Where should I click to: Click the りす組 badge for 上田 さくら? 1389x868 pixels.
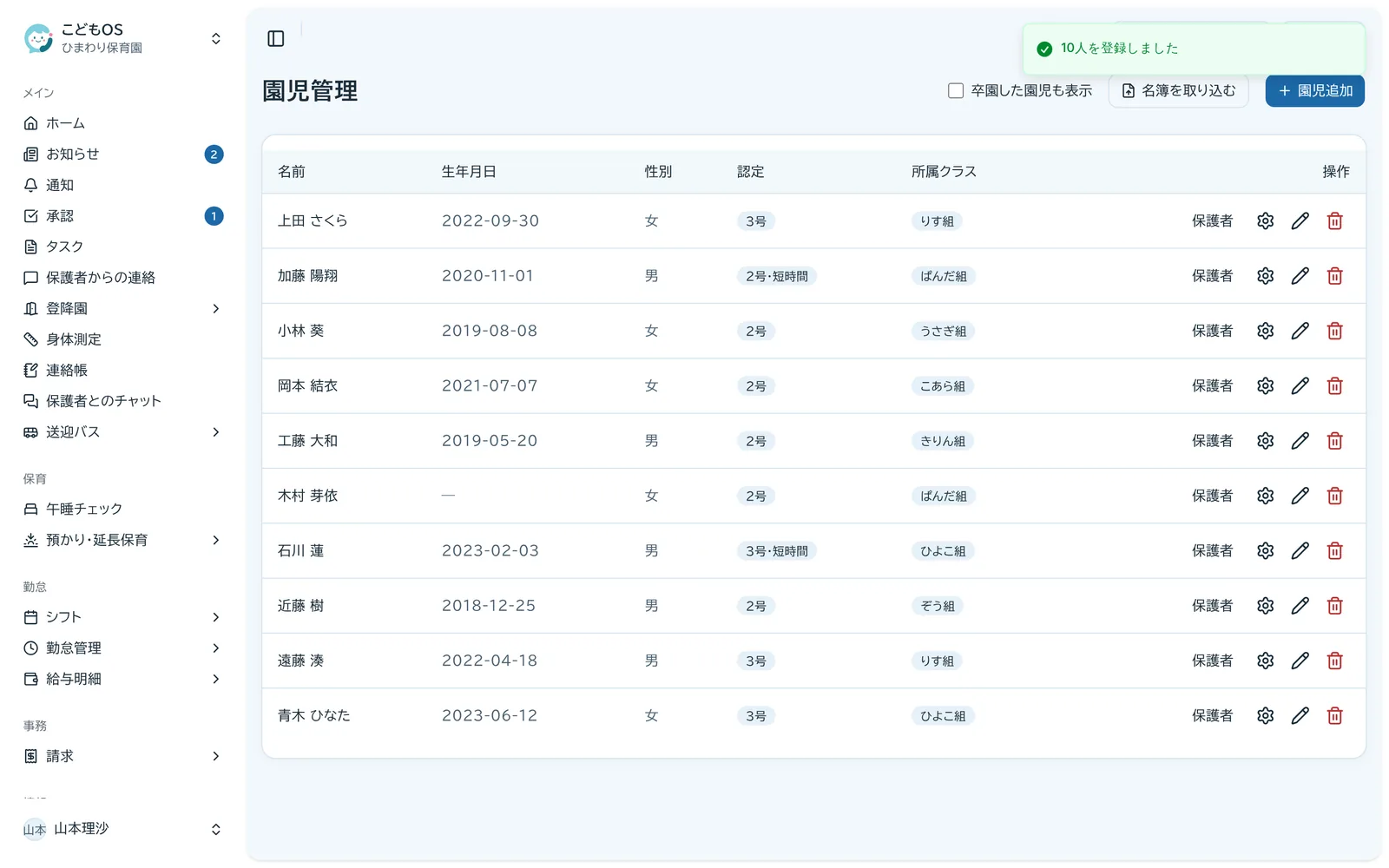click(x=937, y=221)
